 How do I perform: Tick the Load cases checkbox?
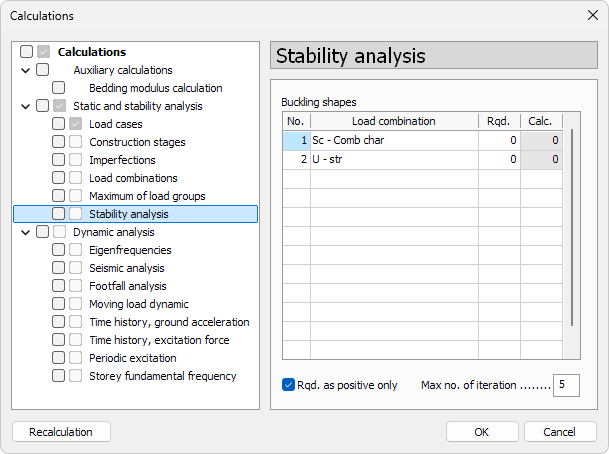pos(58,124)
